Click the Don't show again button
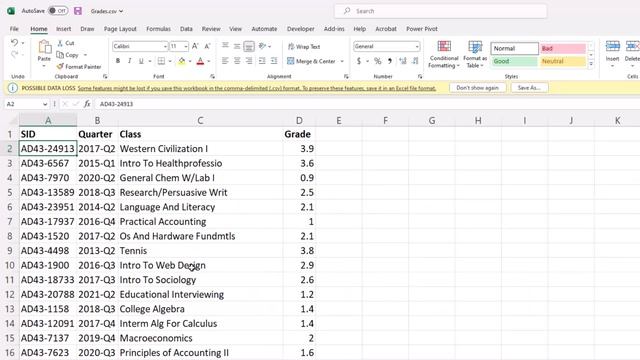The width and height of the screenshot is (640, 360). coord(477,88)
